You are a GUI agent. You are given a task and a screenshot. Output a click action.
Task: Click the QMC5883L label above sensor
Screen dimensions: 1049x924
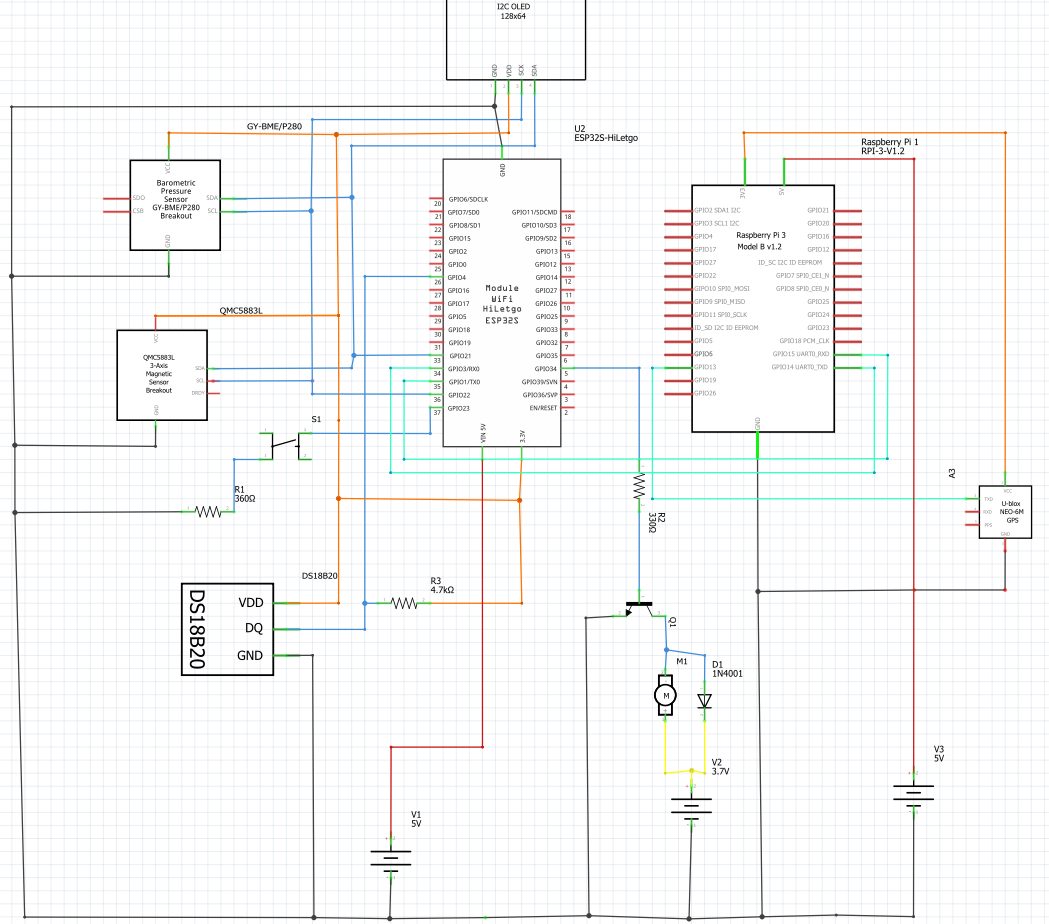pos(241,310)
